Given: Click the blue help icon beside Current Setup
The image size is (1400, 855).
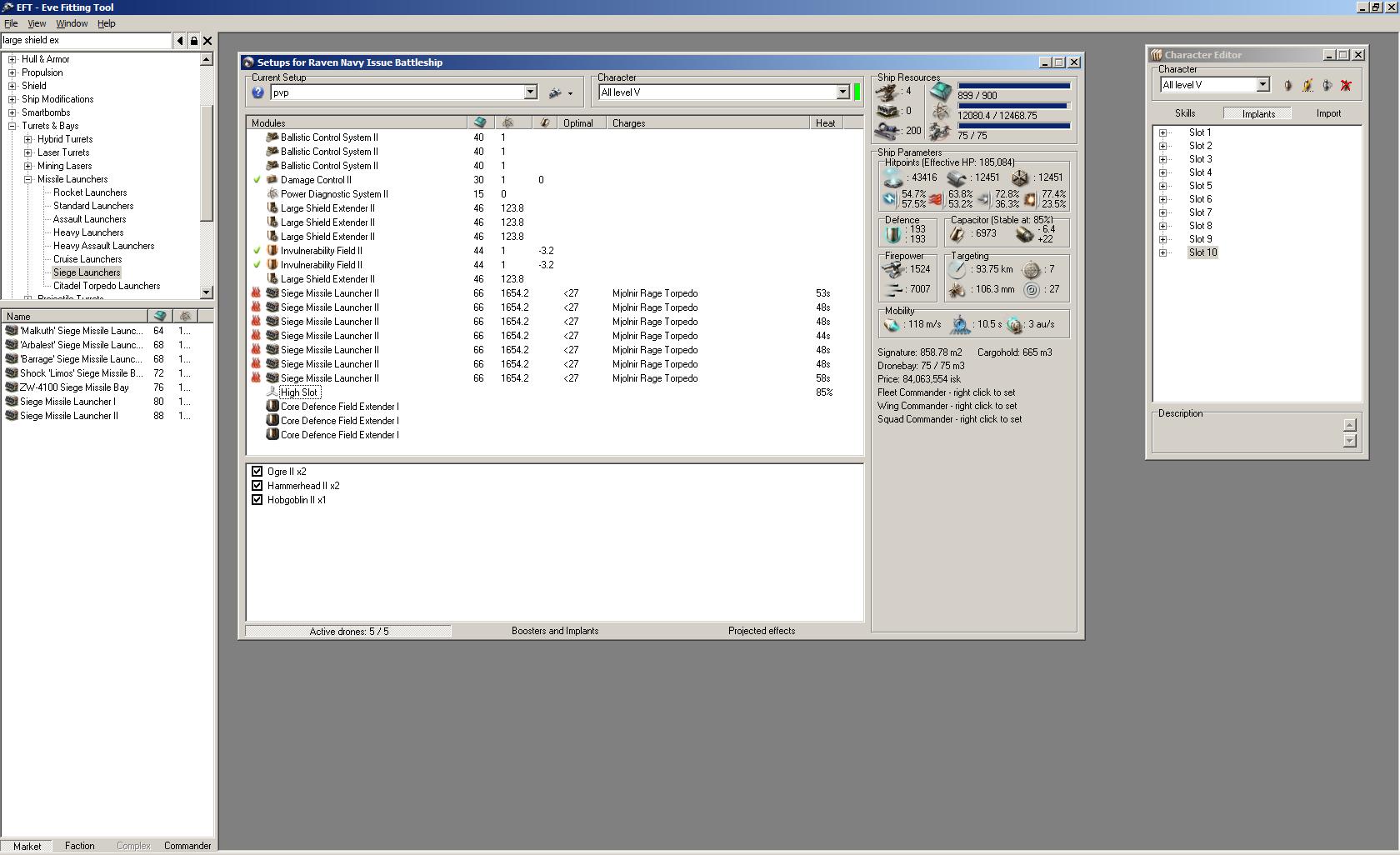Looking at the screenshot, I should (x=258, y=92).
